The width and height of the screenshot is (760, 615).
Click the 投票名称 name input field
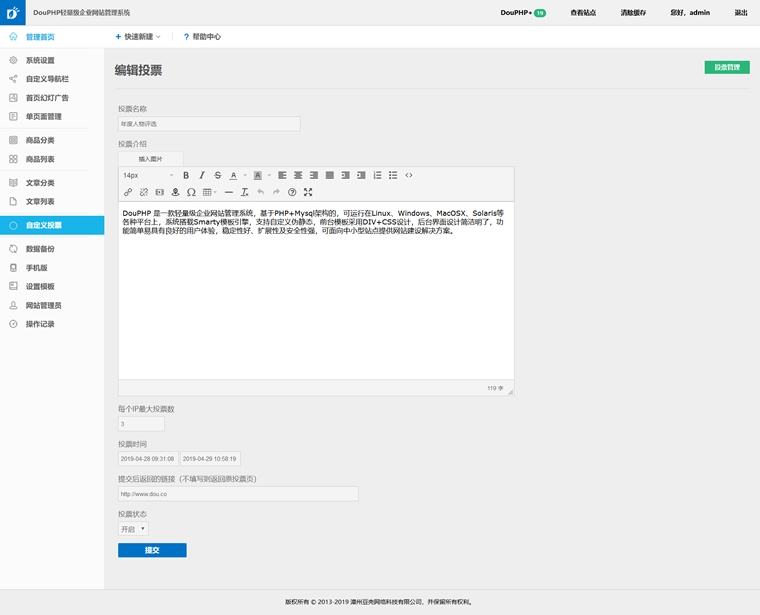click(x=208, y=124)
